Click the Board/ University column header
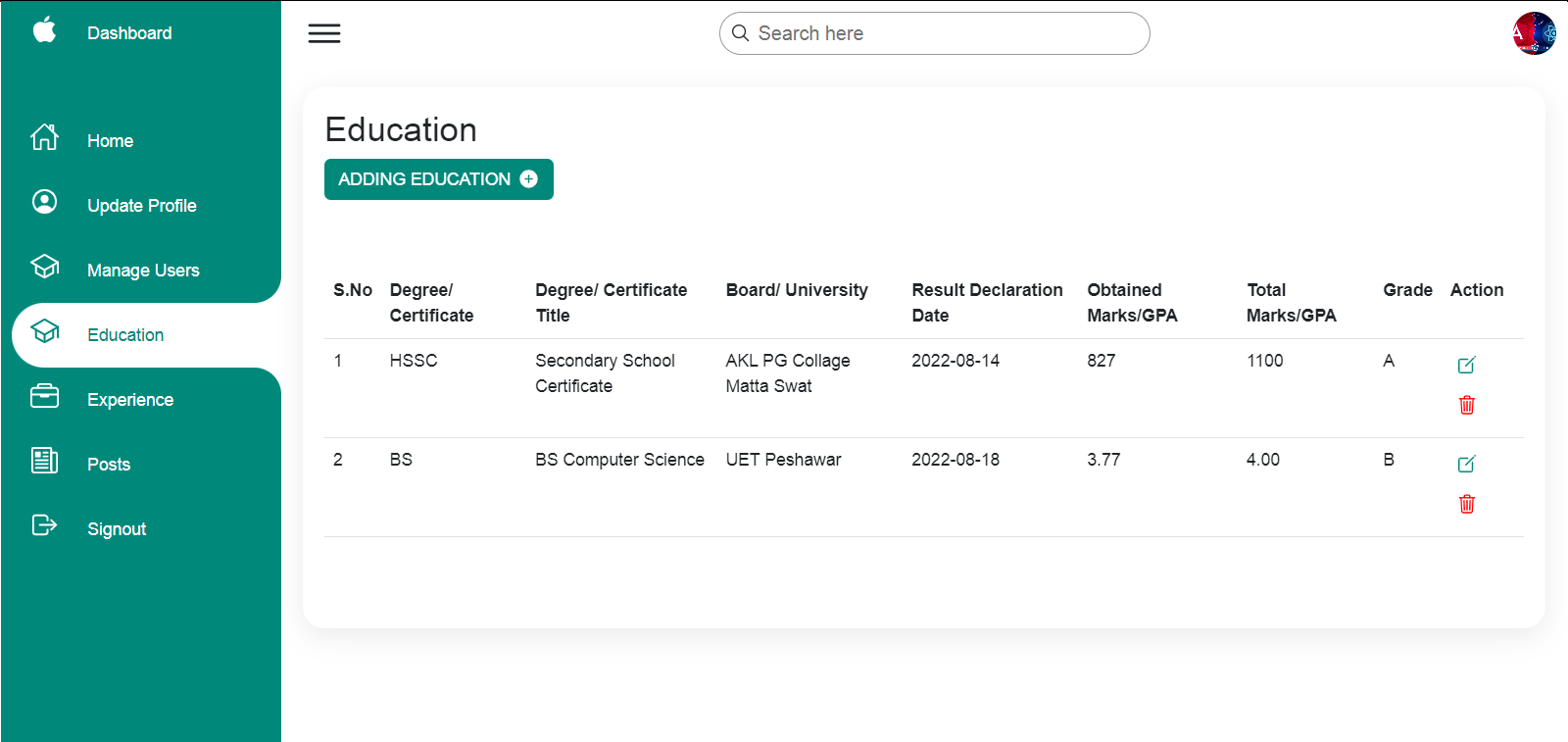This screenshot has width=1568, height=742. [797, 290]
